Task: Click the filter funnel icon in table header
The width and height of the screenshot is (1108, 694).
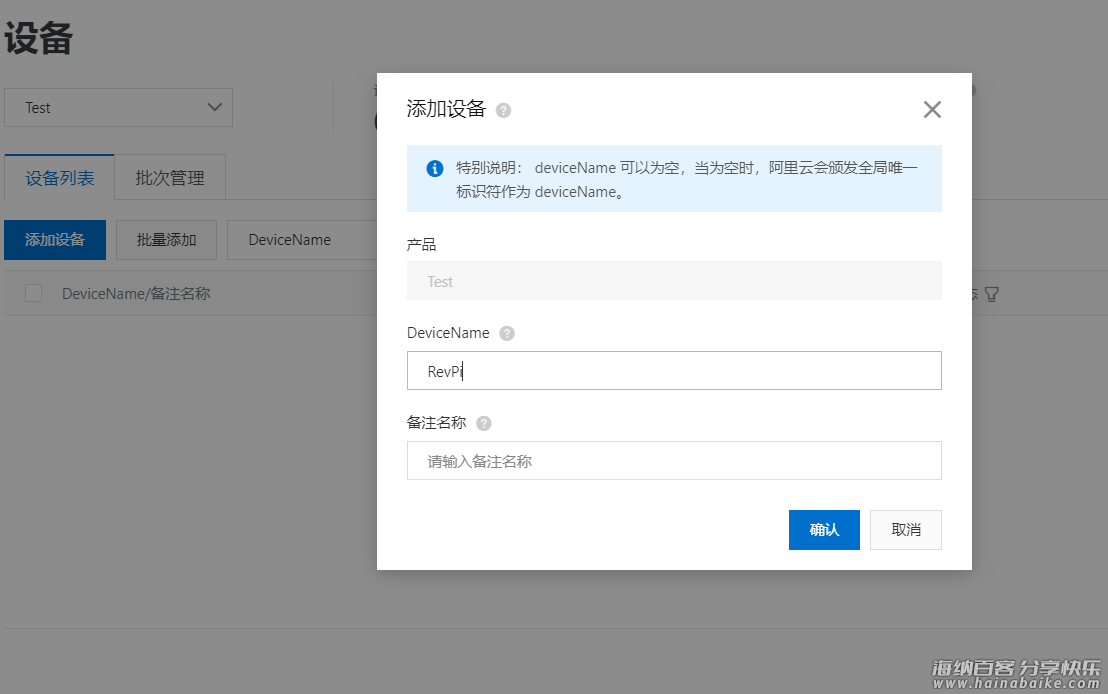Action: pos(991,294)
